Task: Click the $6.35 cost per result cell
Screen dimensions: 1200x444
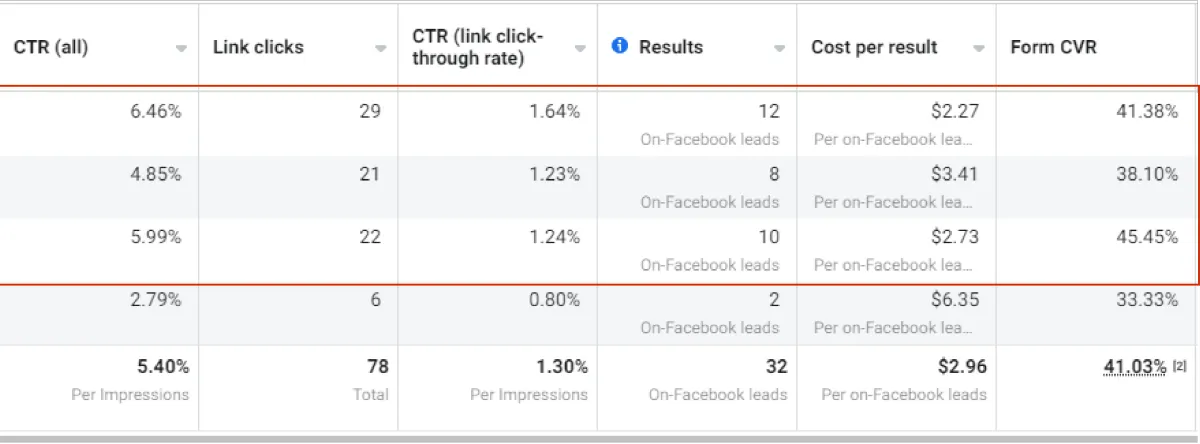Action: tap(897, 312)
